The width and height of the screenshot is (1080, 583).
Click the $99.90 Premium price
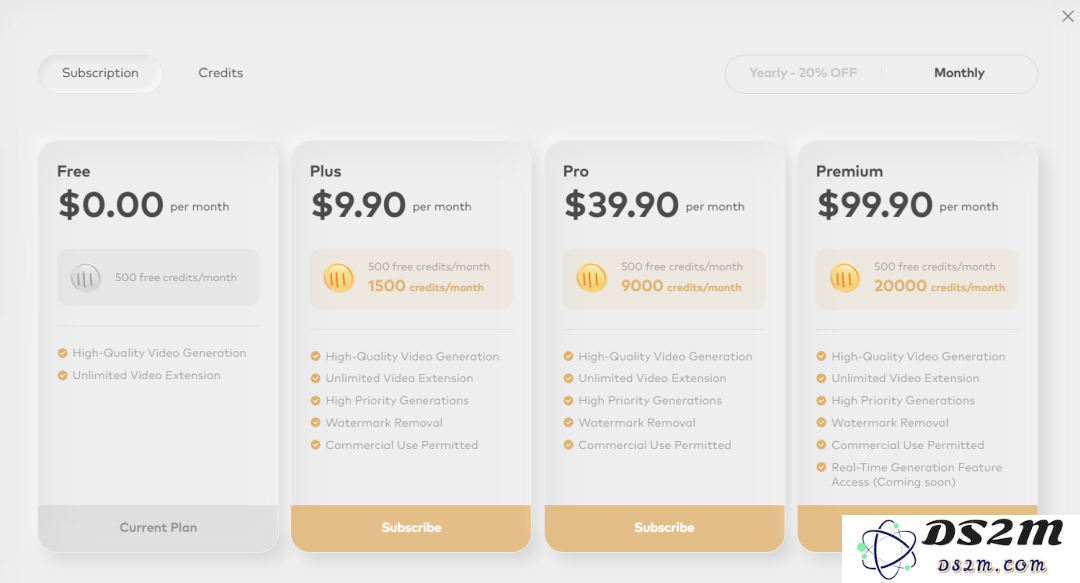click(x=875, y=205)
